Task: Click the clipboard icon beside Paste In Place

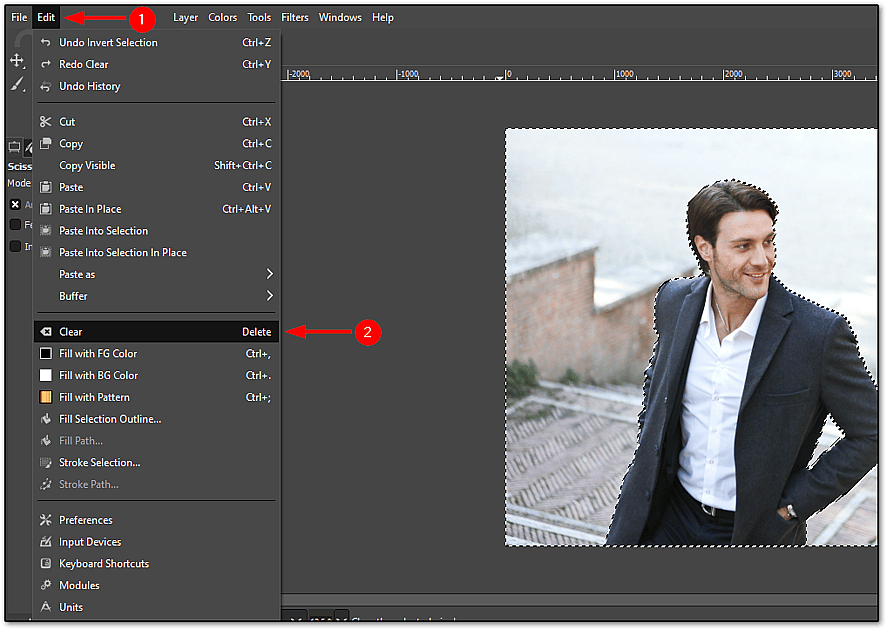Action: tap(46, 209)
